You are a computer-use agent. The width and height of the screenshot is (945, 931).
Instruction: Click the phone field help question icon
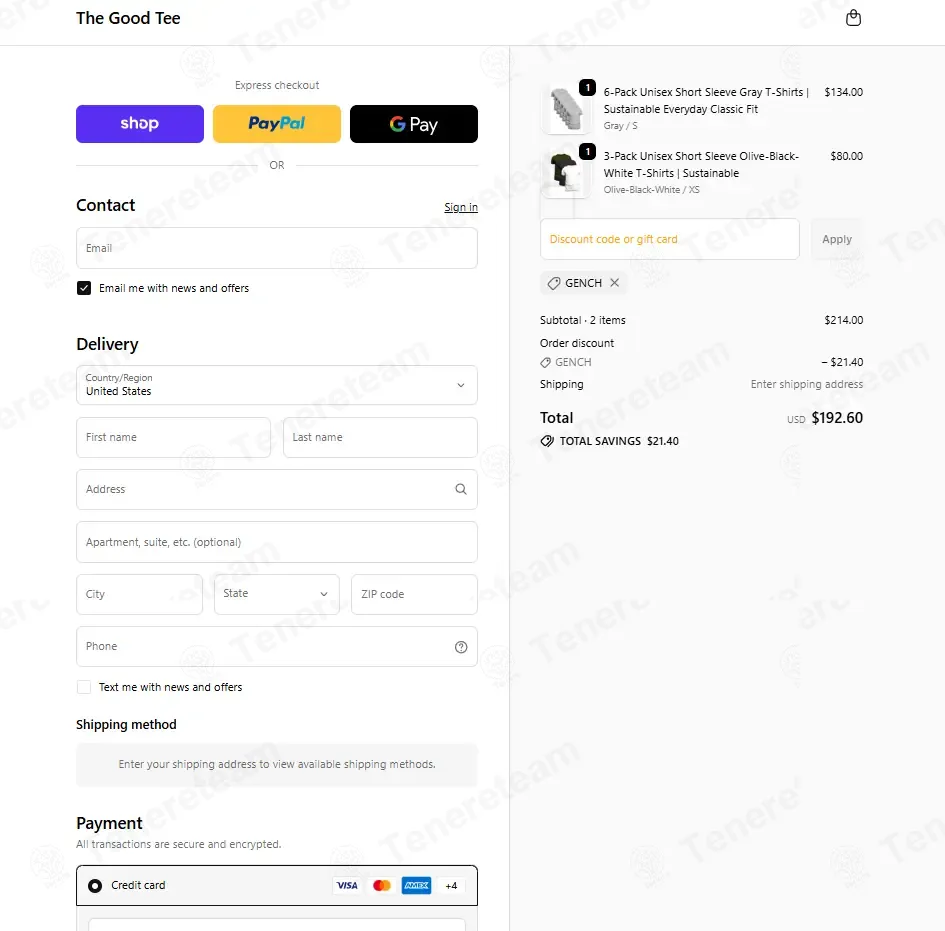click(461, 647)
